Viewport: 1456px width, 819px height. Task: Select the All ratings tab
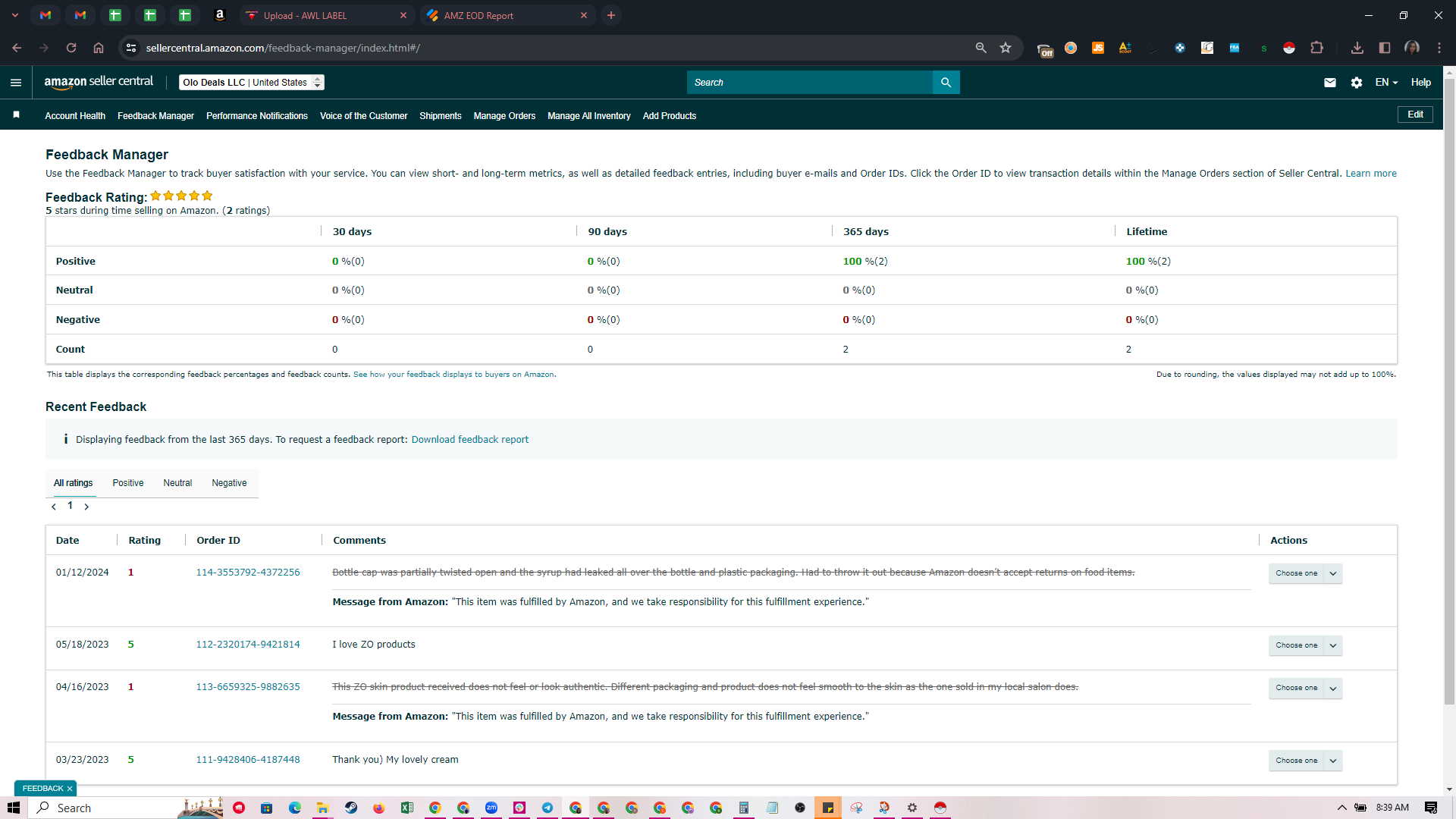[x=73, y=483]
